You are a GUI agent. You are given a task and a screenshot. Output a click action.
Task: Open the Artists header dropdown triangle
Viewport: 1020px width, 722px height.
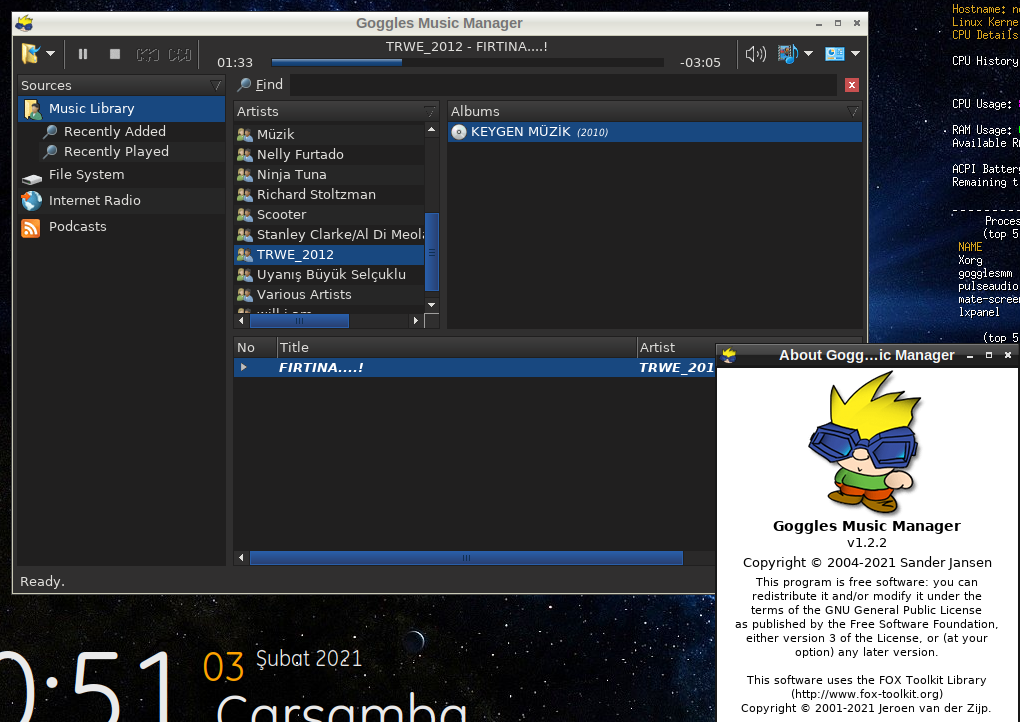429,112
